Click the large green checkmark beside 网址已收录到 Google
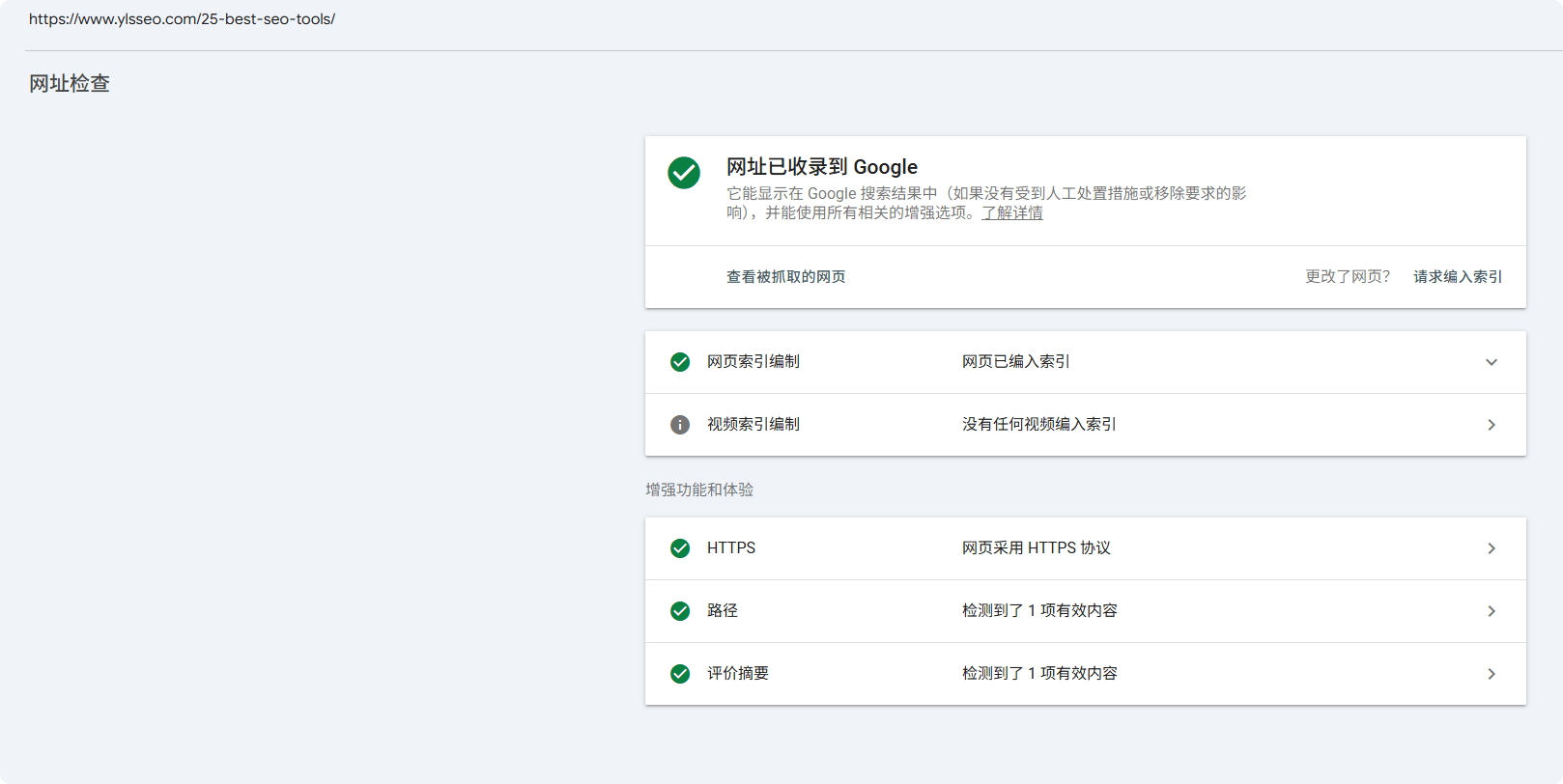1563x784 pixels. click(x=684, y=173)
